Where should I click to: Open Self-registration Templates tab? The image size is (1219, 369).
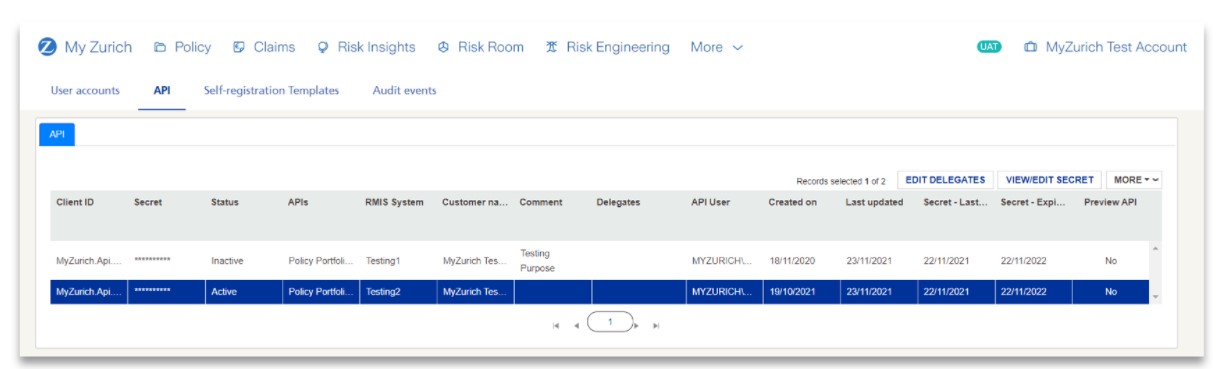(x=271, y=90)
